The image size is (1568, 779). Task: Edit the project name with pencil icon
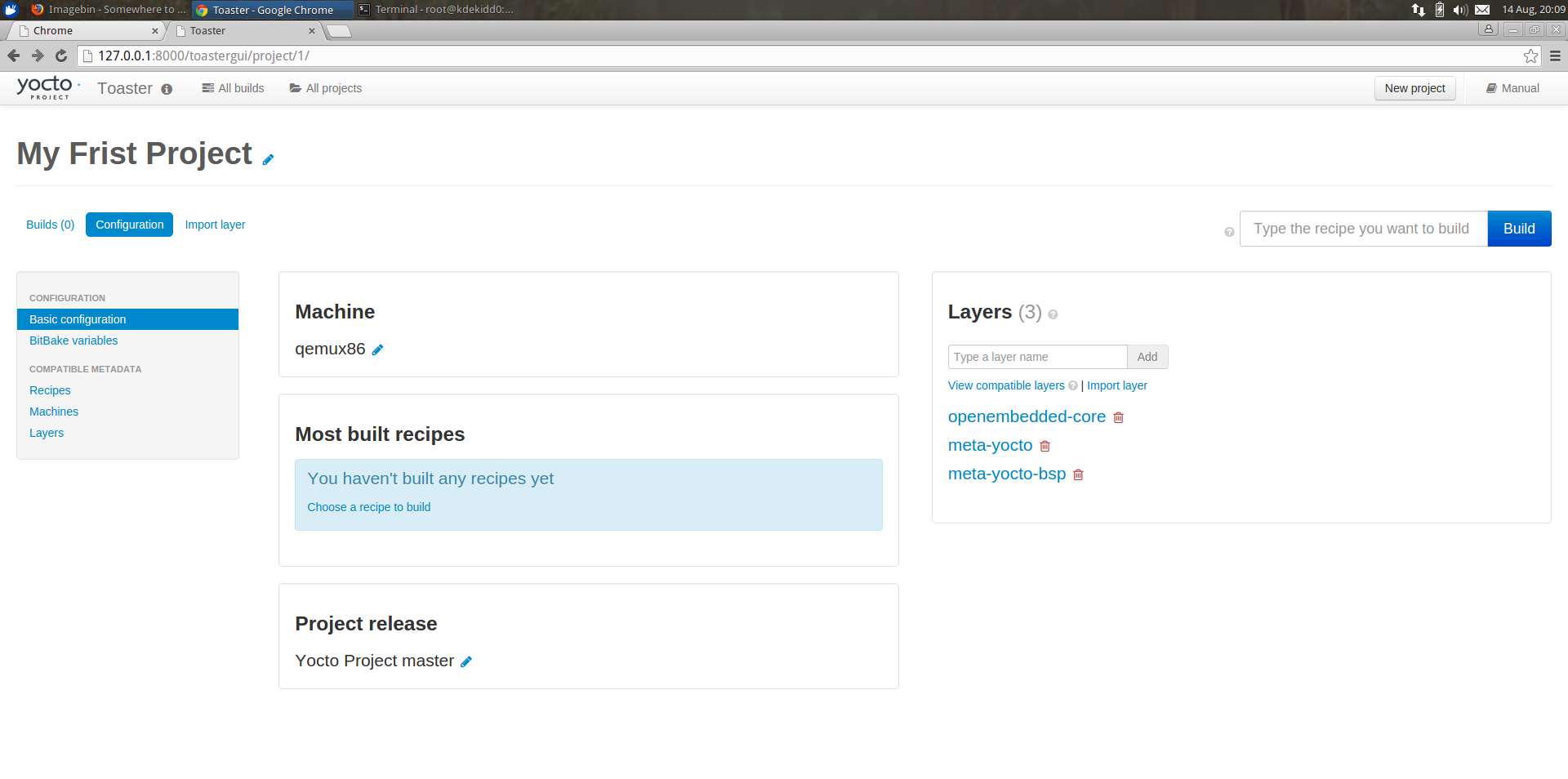click(268, 159)
